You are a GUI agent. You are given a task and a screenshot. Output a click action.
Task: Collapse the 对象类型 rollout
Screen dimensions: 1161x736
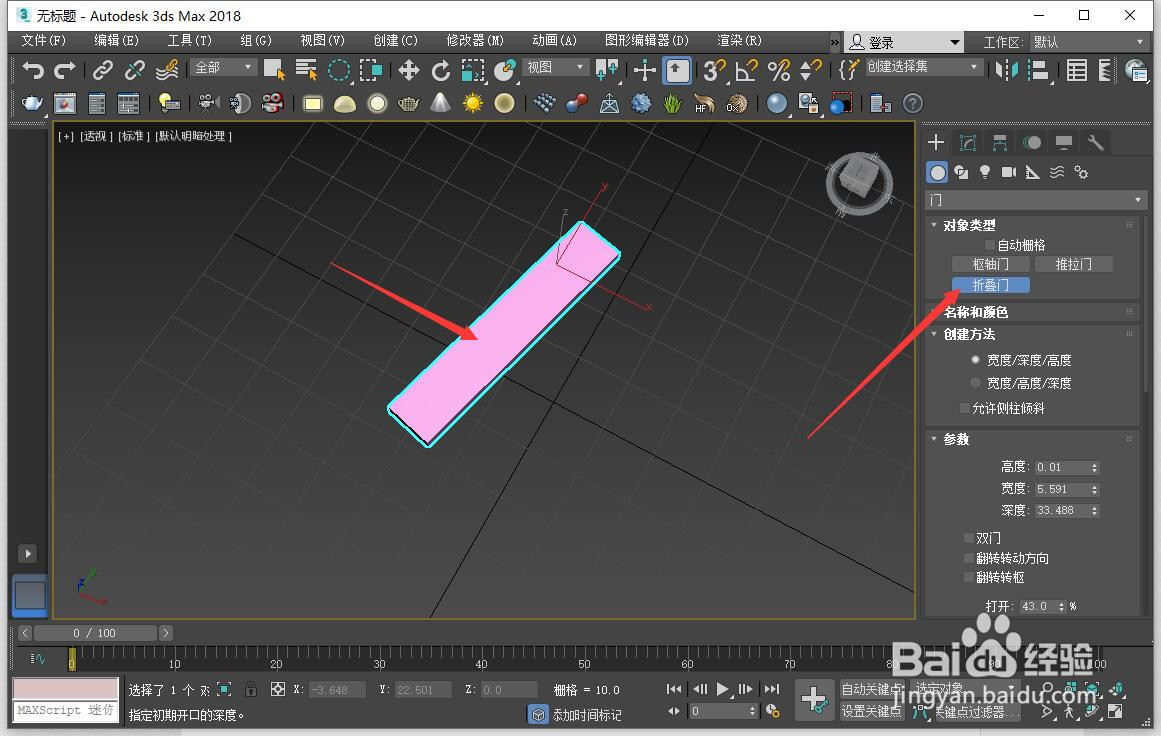[934, 225]
